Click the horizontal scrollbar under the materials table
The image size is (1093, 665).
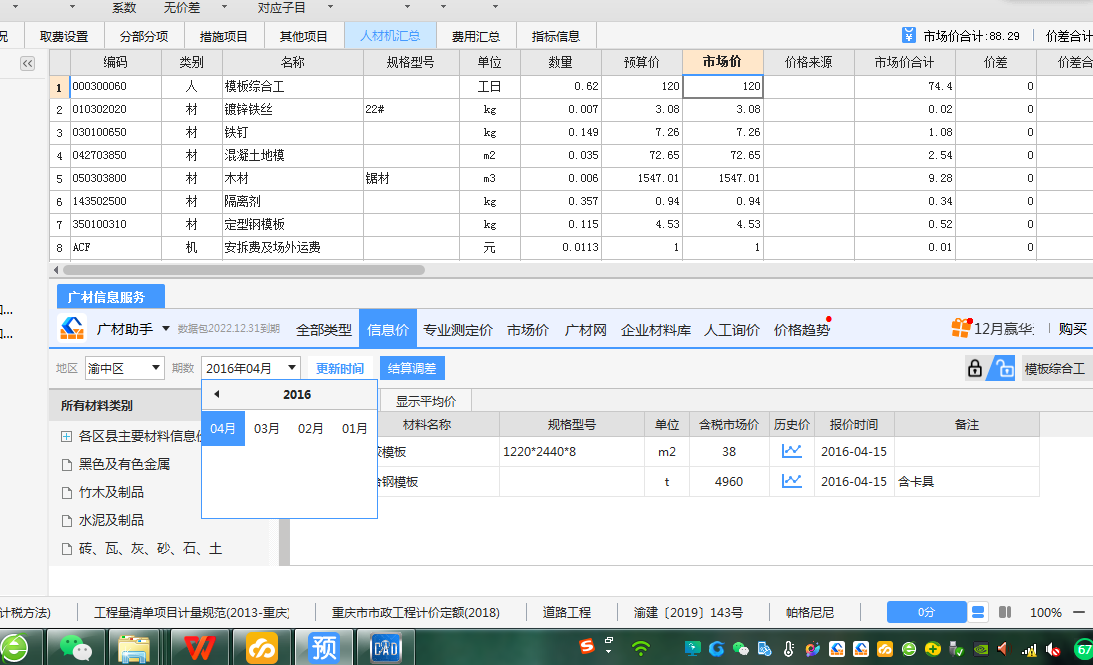coord(244,270)
